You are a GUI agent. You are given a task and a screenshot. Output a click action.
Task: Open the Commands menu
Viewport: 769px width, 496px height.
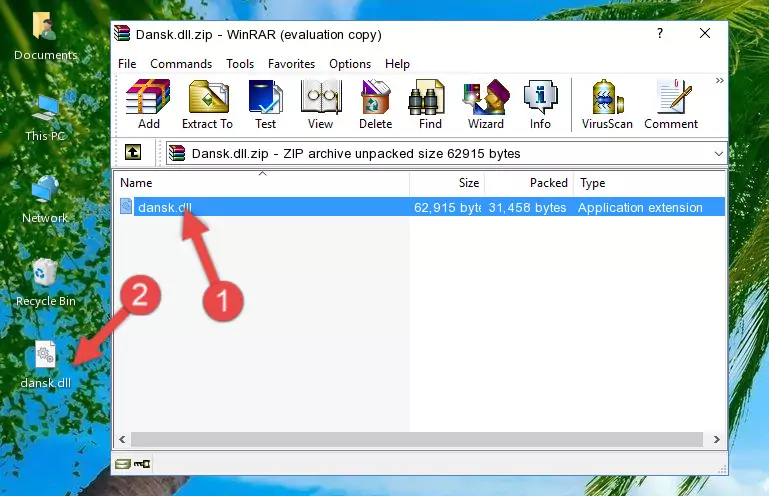(181, 64)
